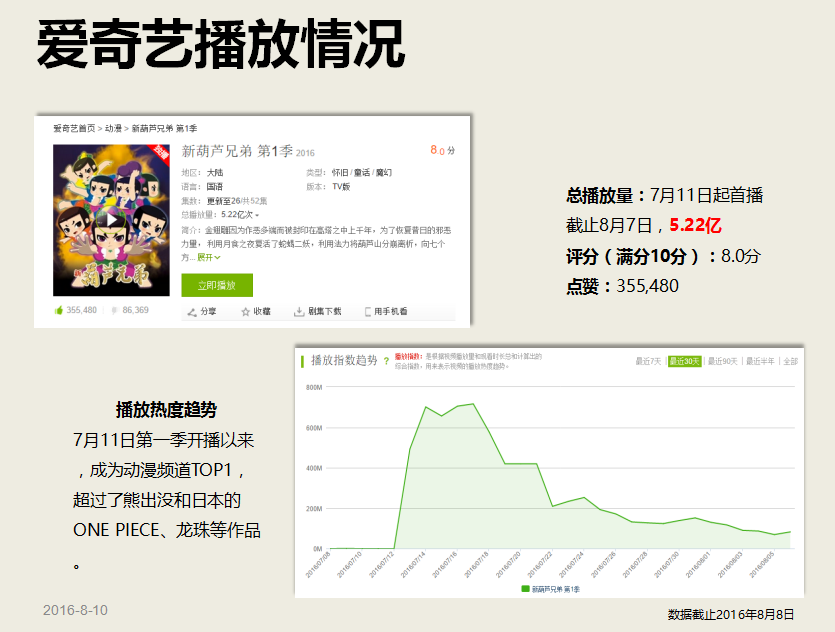Toggle the 新葫芦兄弟 第1季 chart legend
Viewport: 835px width, 632px height.
click(551, 589)
